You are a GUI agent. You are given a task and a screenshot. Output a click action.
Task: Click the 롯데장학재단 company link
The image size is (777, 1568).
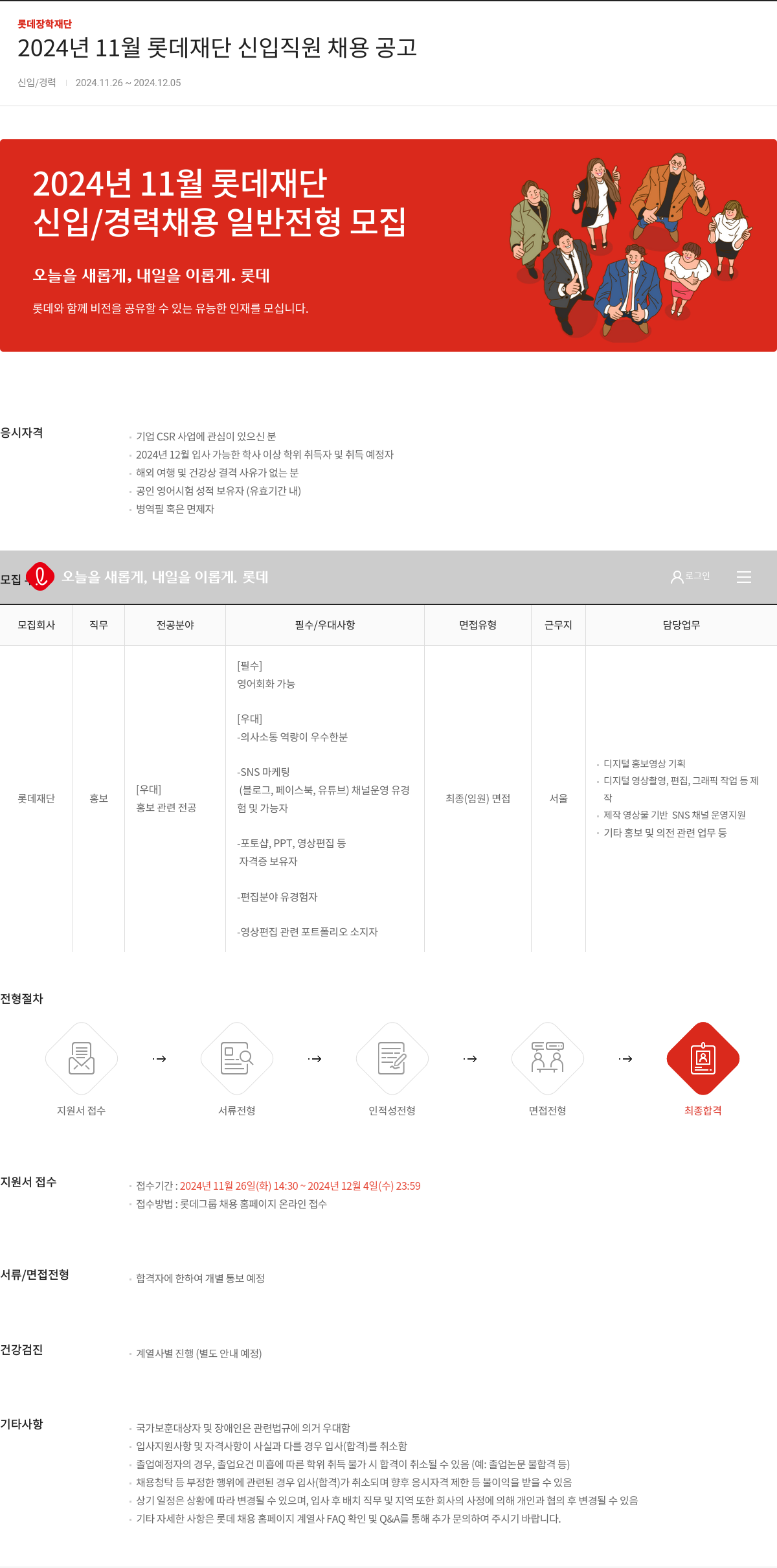(x=45, y=24)
